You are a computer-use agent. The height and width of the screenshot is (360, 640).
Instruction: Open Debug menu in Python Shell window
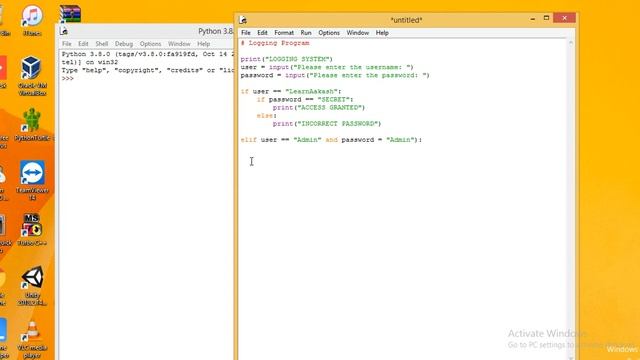(124, 44)
